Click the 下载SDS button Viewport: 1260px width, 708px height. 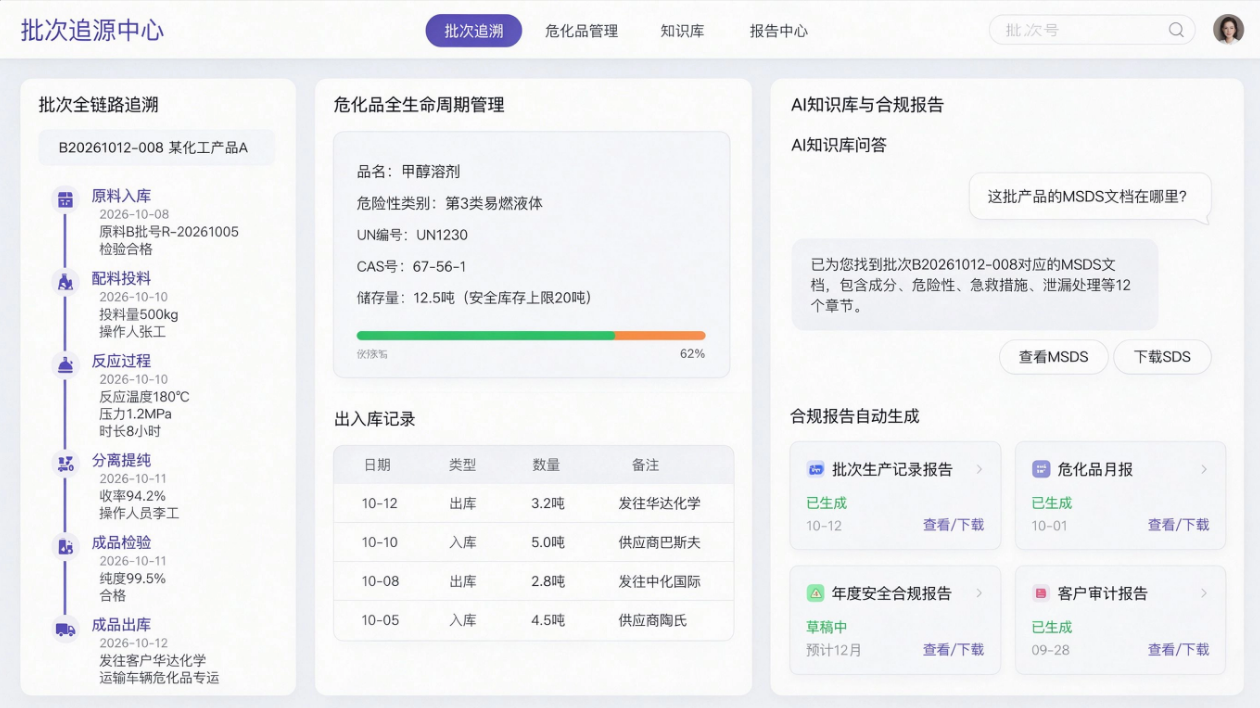1162,357
